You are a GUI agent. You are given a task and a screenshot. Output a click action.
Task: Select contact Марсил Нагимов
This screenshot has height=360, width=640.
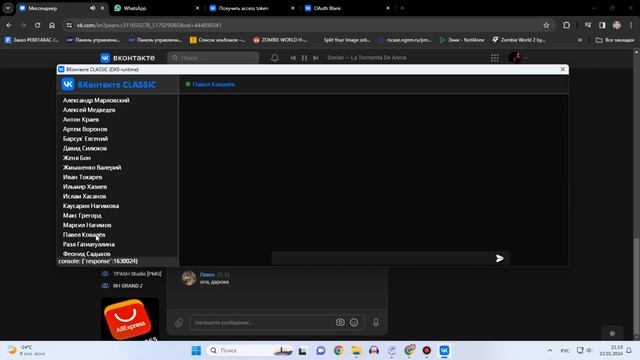87,225
